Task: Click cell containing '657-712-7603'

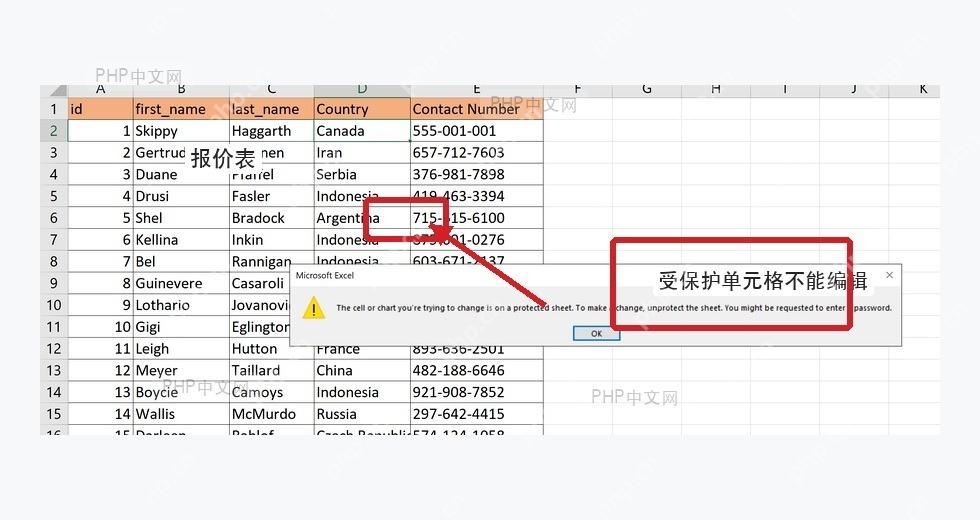Action: (477, 153)
